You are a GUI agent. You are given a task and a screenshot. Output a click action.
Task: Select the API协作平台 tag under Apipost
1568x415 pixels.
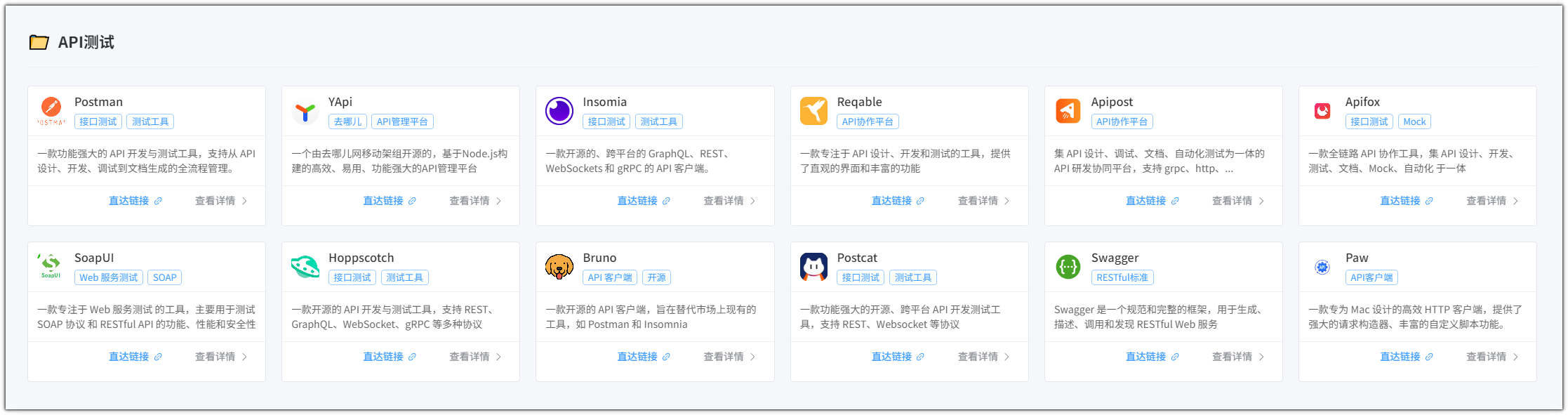(1122, 121)
